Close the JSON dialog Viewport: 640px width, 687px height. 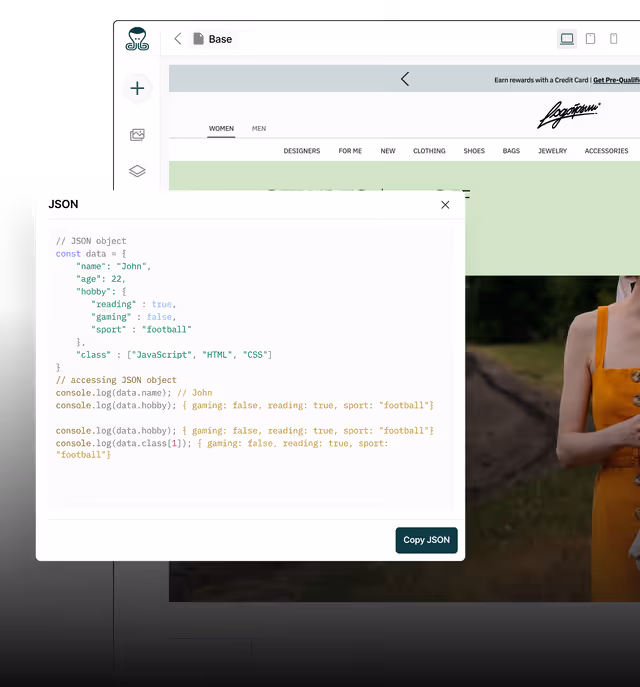(445, 205)
